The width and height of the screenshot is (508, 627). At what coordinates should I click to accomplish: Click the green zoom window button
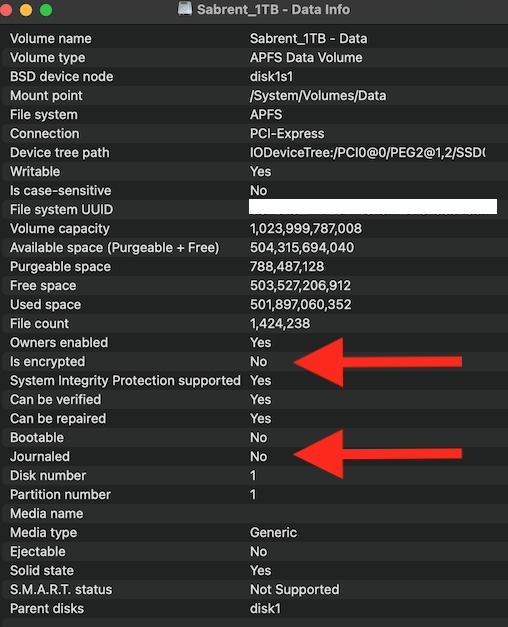click(46, 10)
